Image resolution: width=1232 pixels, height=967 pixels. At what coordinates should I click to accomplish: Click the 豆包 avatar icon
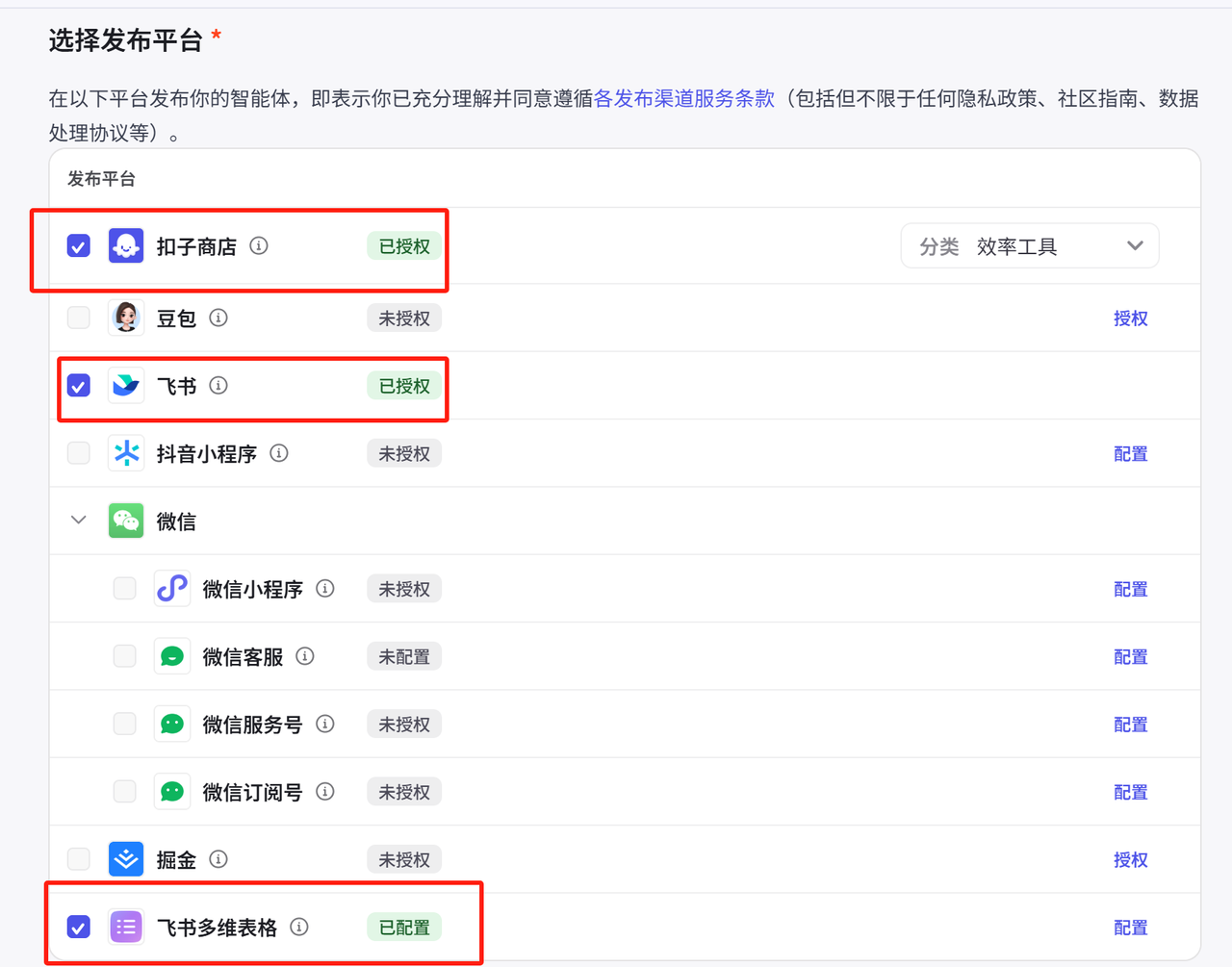[126, 318]
